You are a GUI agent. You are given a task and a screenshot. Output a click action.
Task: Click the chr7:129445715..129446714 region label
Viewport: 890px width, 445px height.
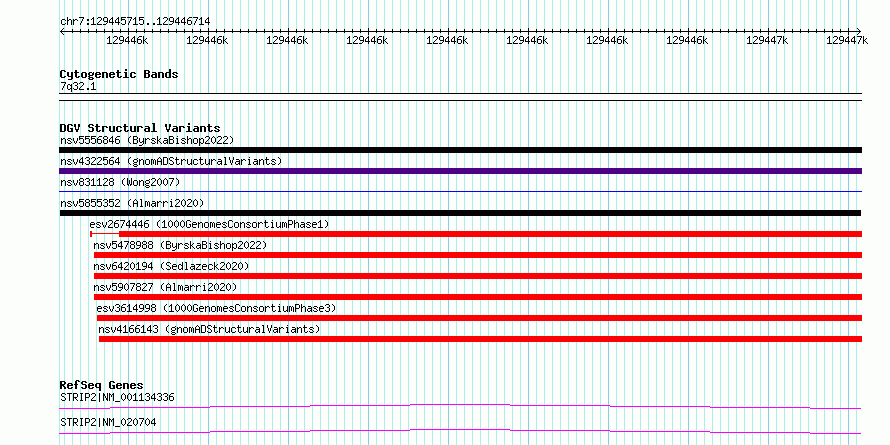[x=135, y=22]
